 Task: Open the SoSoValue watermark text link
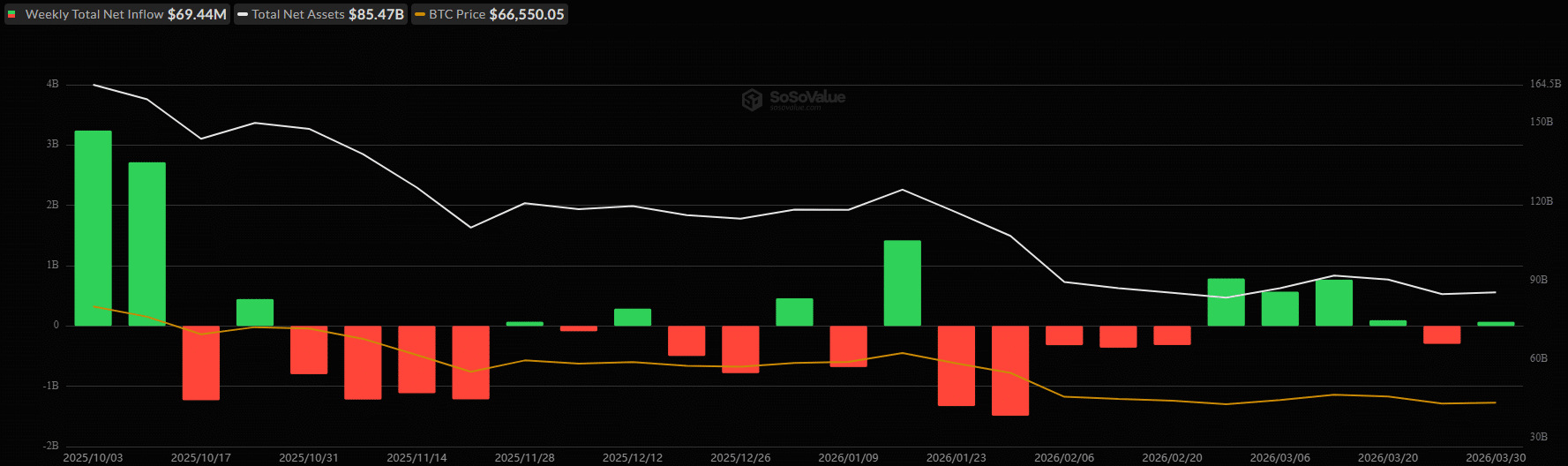click(807, 97)
